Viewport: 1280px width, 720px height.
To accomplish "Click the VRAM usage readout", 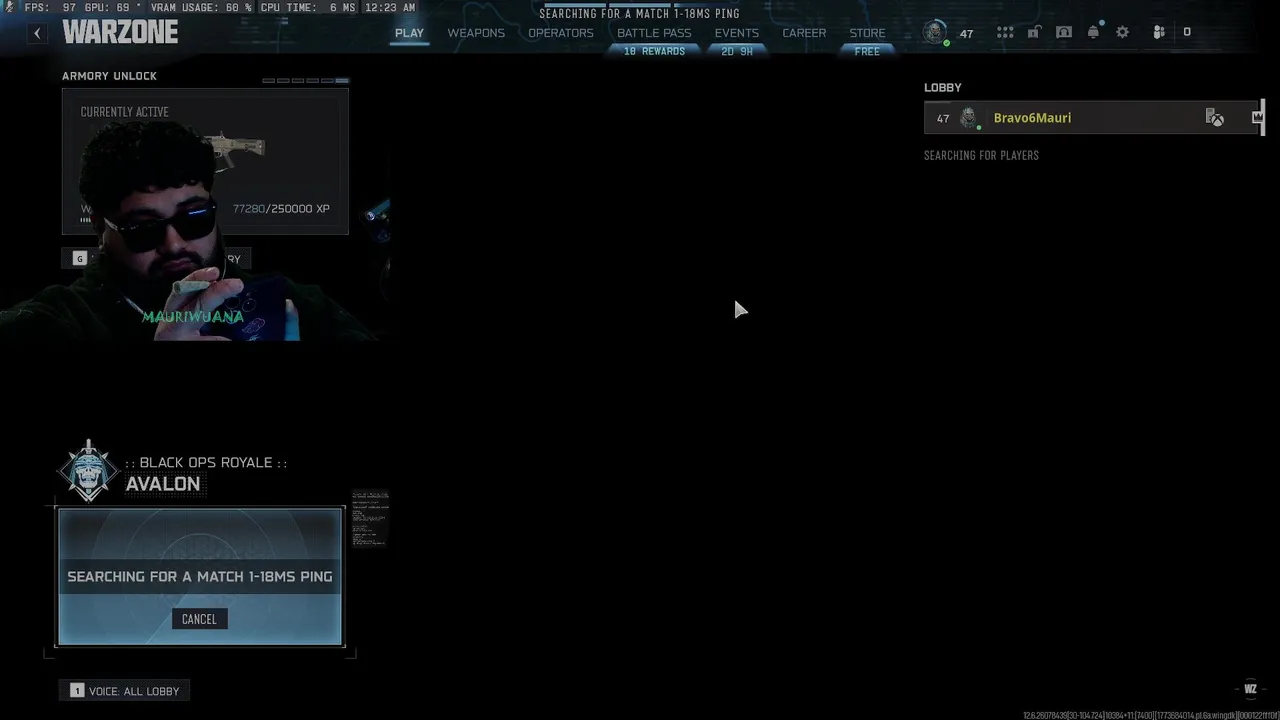I will click(202, 7).
